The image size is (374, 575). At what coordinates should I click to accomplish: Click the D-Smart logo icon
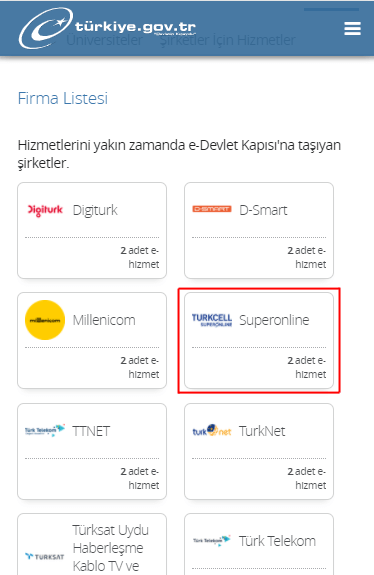[x=212, y=209]
